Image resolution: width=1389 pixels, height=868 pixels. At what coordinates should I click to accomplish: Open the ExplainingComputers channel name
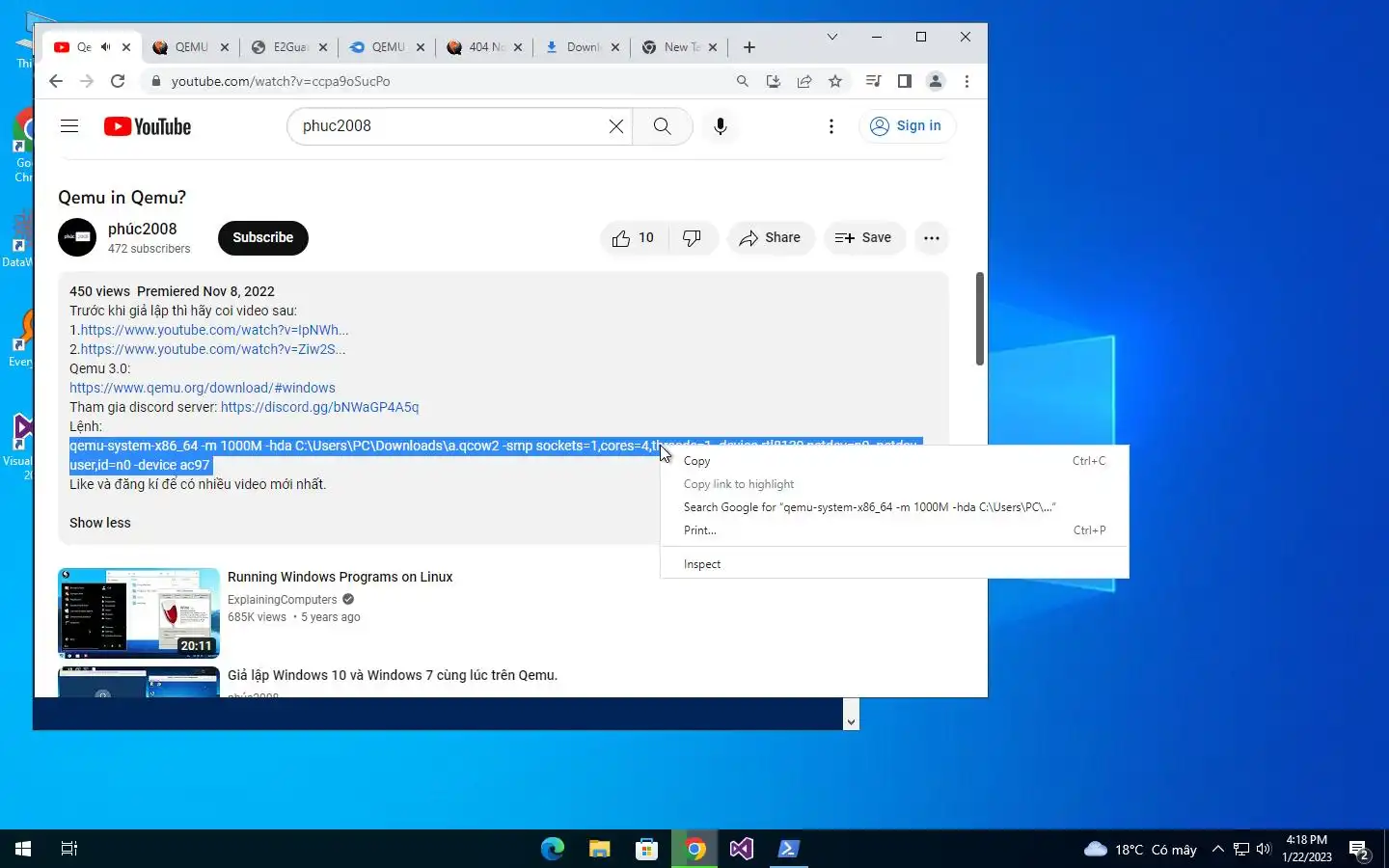click(283, 600)
